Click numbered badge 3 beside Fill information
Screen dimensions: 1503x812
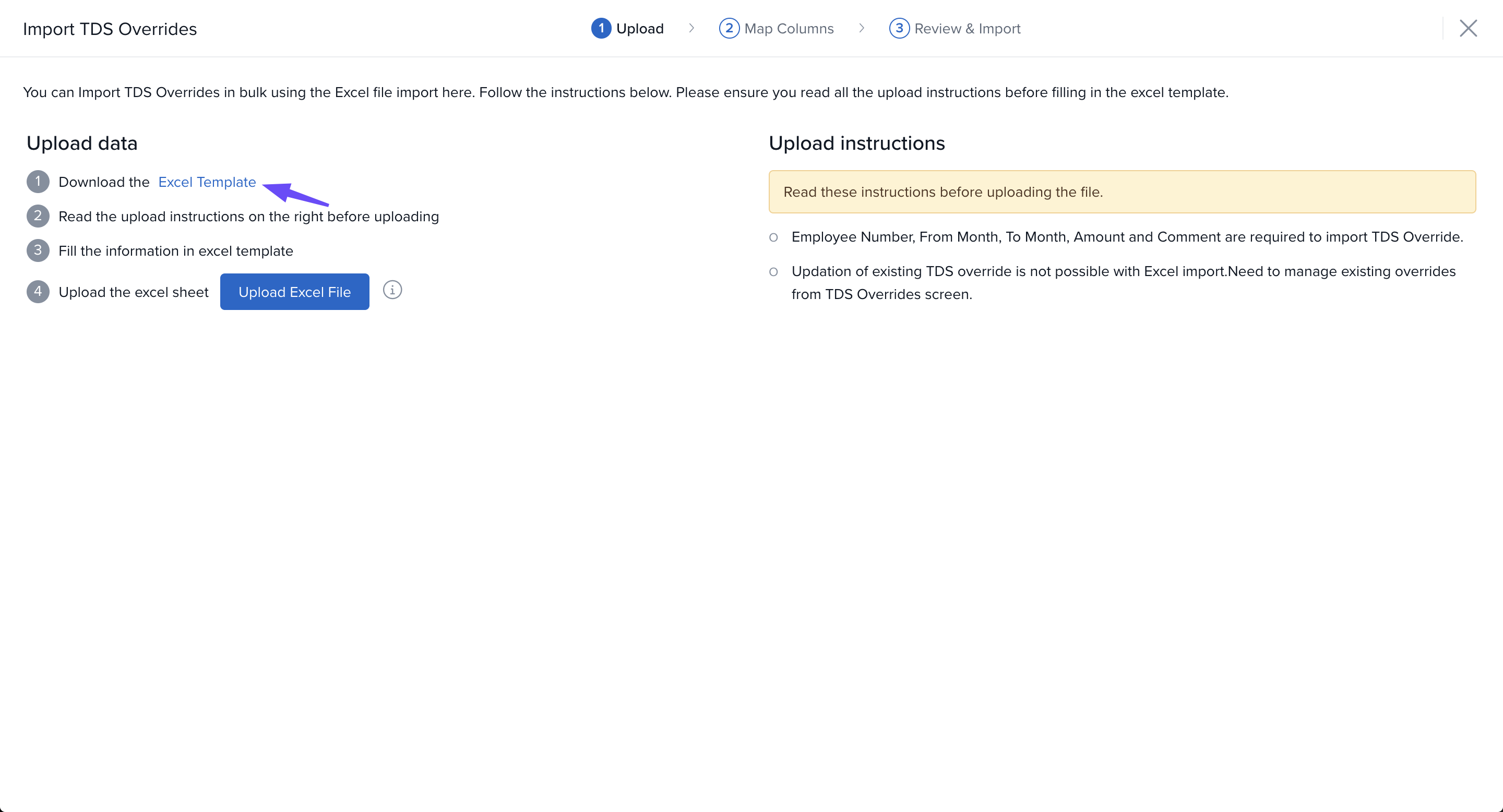(x=38, y=250)
